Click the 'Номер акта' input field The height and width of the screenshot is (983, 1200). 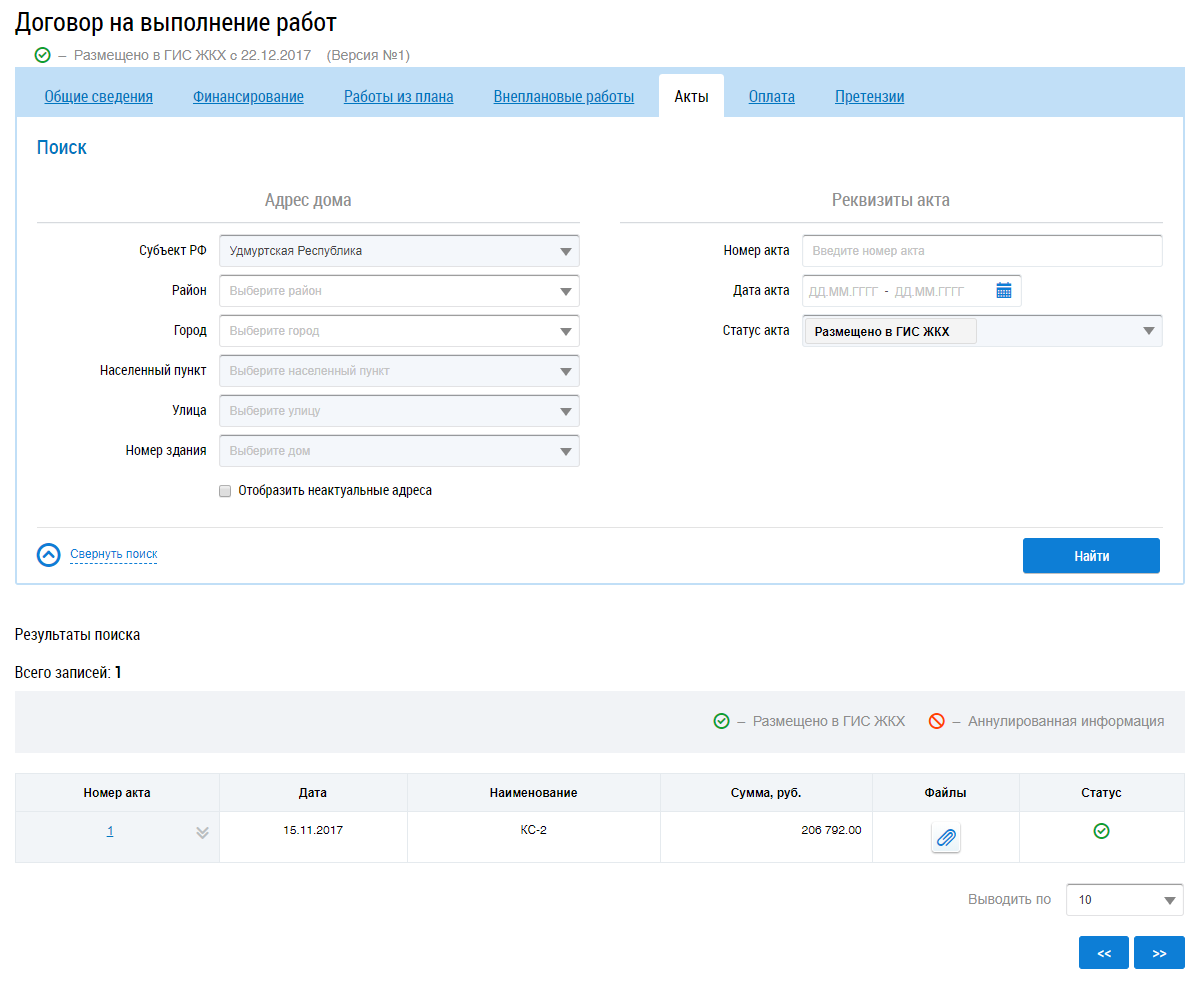click(981, 251)
